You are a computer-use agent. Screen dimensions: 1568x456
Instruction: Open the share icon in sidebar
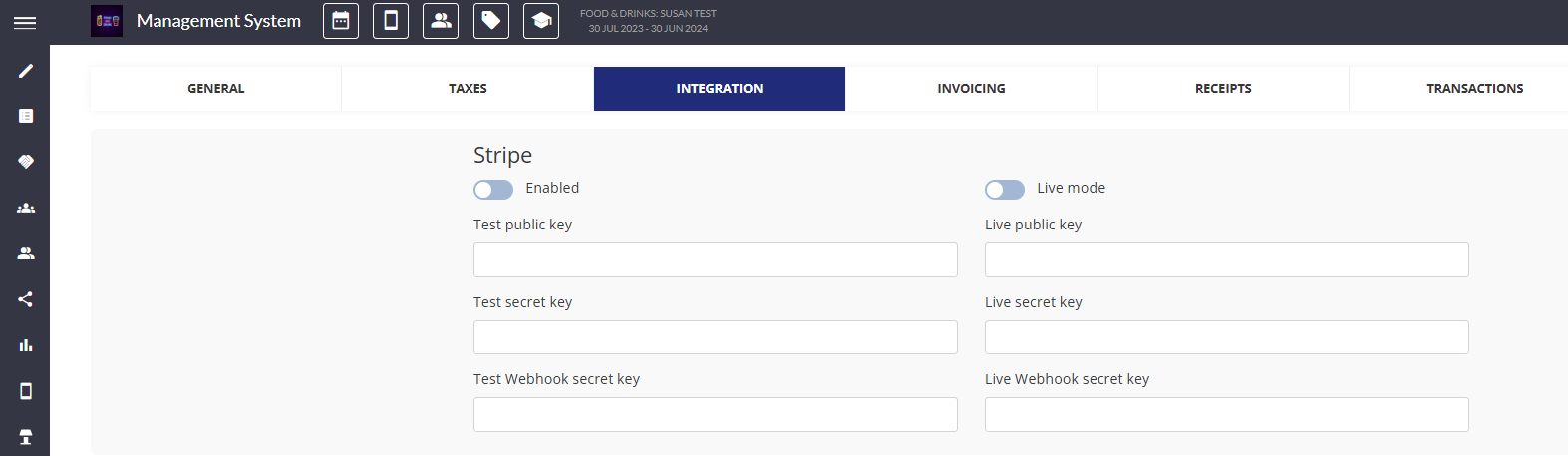(x=26, y=299)
